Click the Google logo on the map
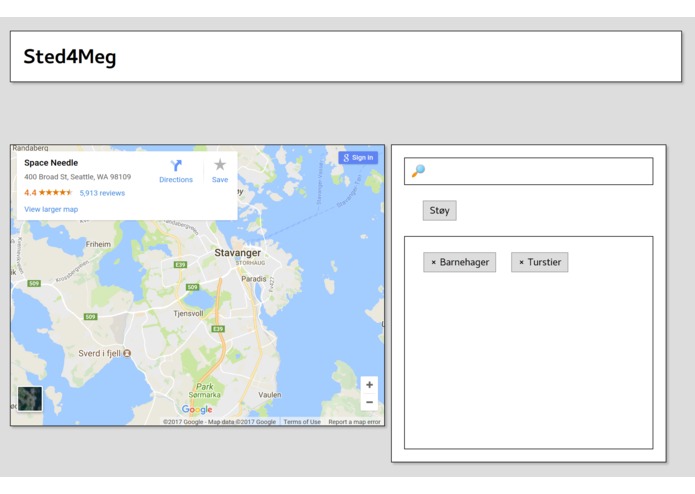Screen dimensions: 695x494 click(197, 409)
